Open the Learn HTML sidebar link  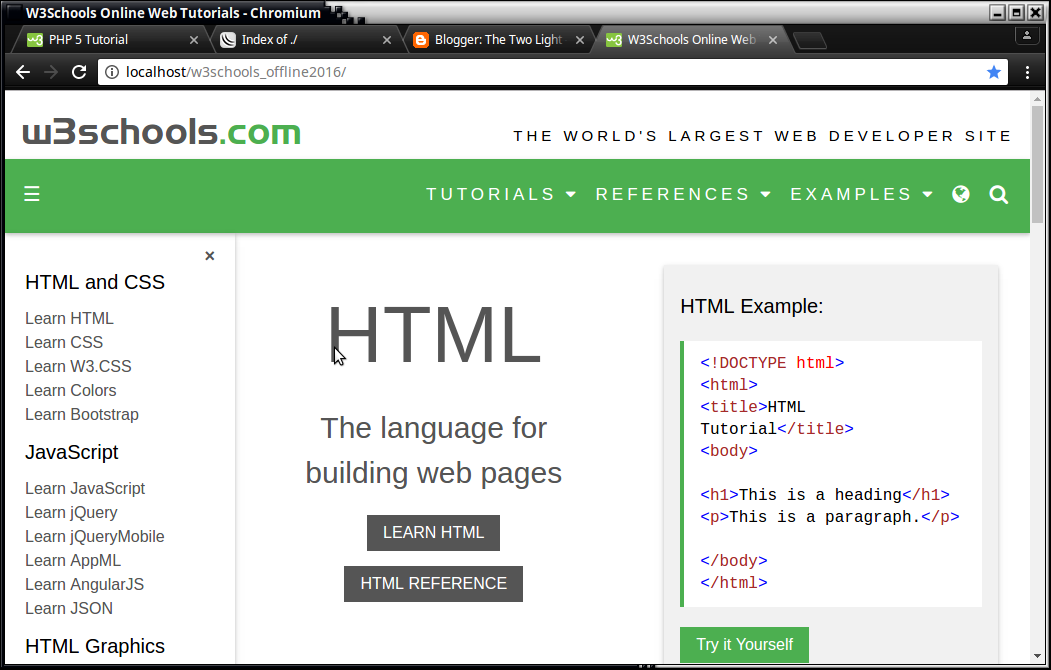coord(69,318)
